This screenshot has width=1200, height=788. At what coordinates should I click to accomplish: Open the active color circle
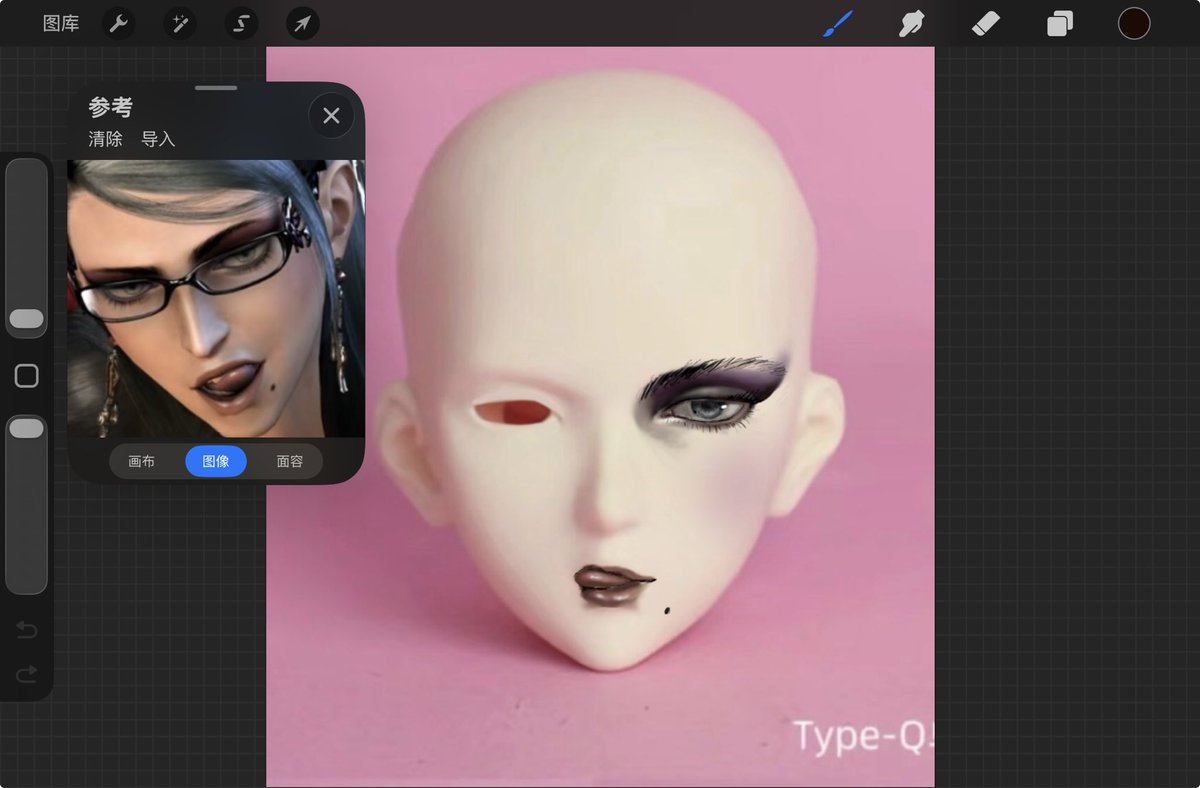point(1134,23)
